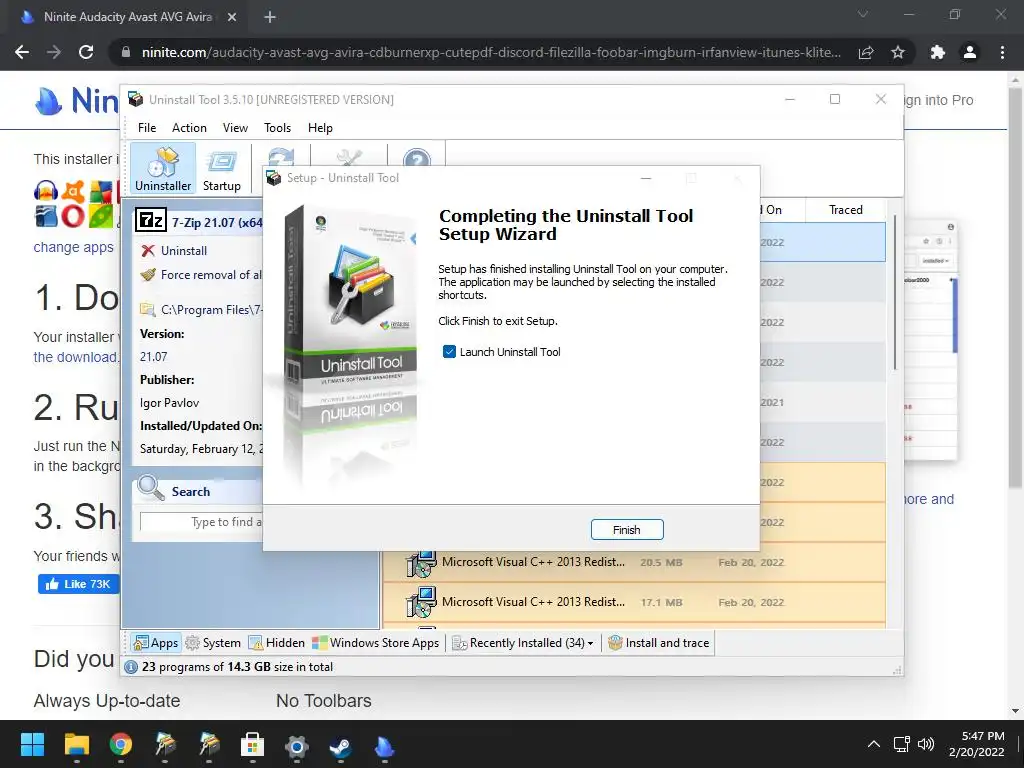Click the Finish button in Setup wizard
Image resolution: width=1024 pixels, height=768 pixels.
click(x=626, y=530)
